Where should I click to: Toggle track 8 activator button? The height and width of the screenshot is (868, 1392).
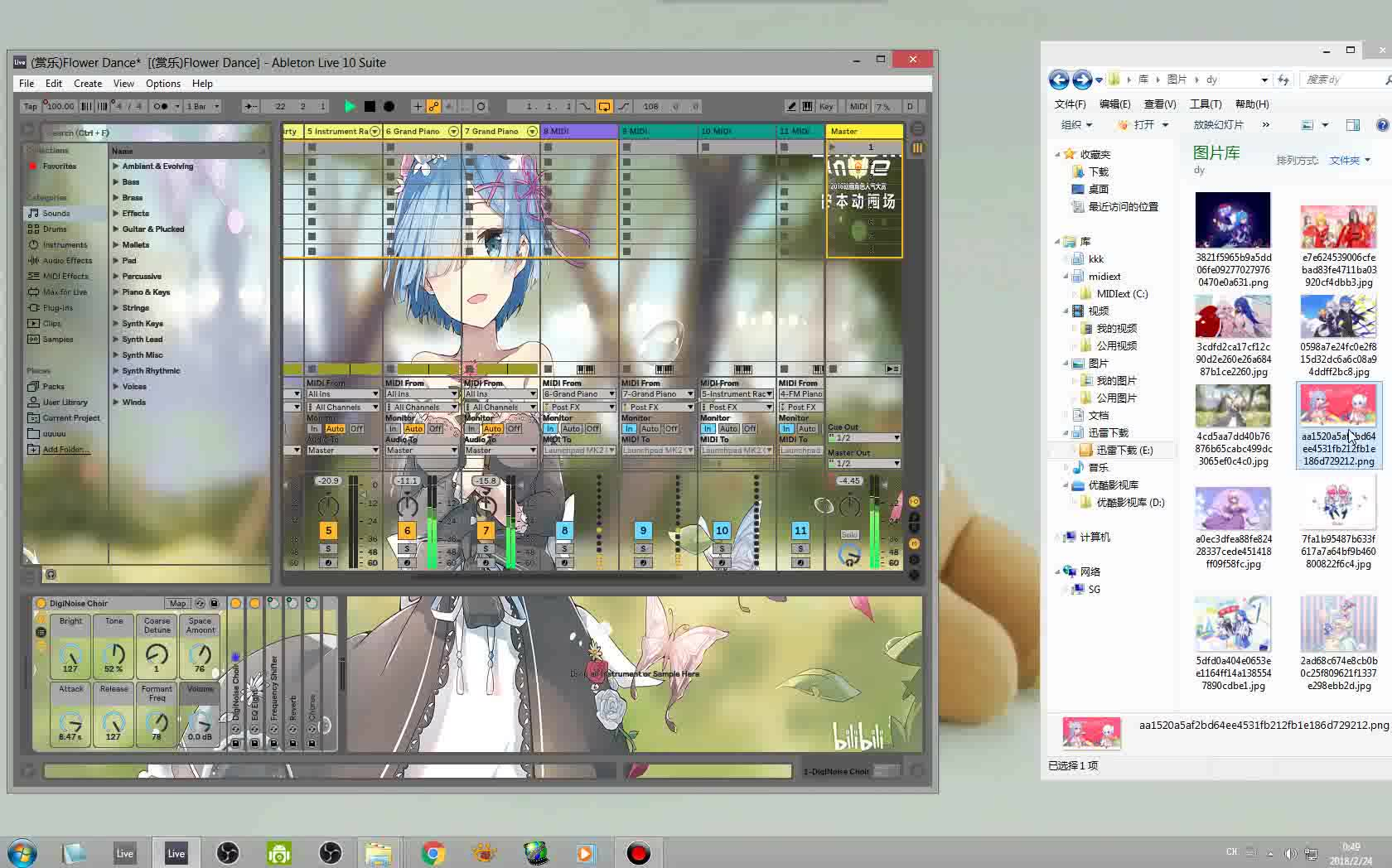564,530
